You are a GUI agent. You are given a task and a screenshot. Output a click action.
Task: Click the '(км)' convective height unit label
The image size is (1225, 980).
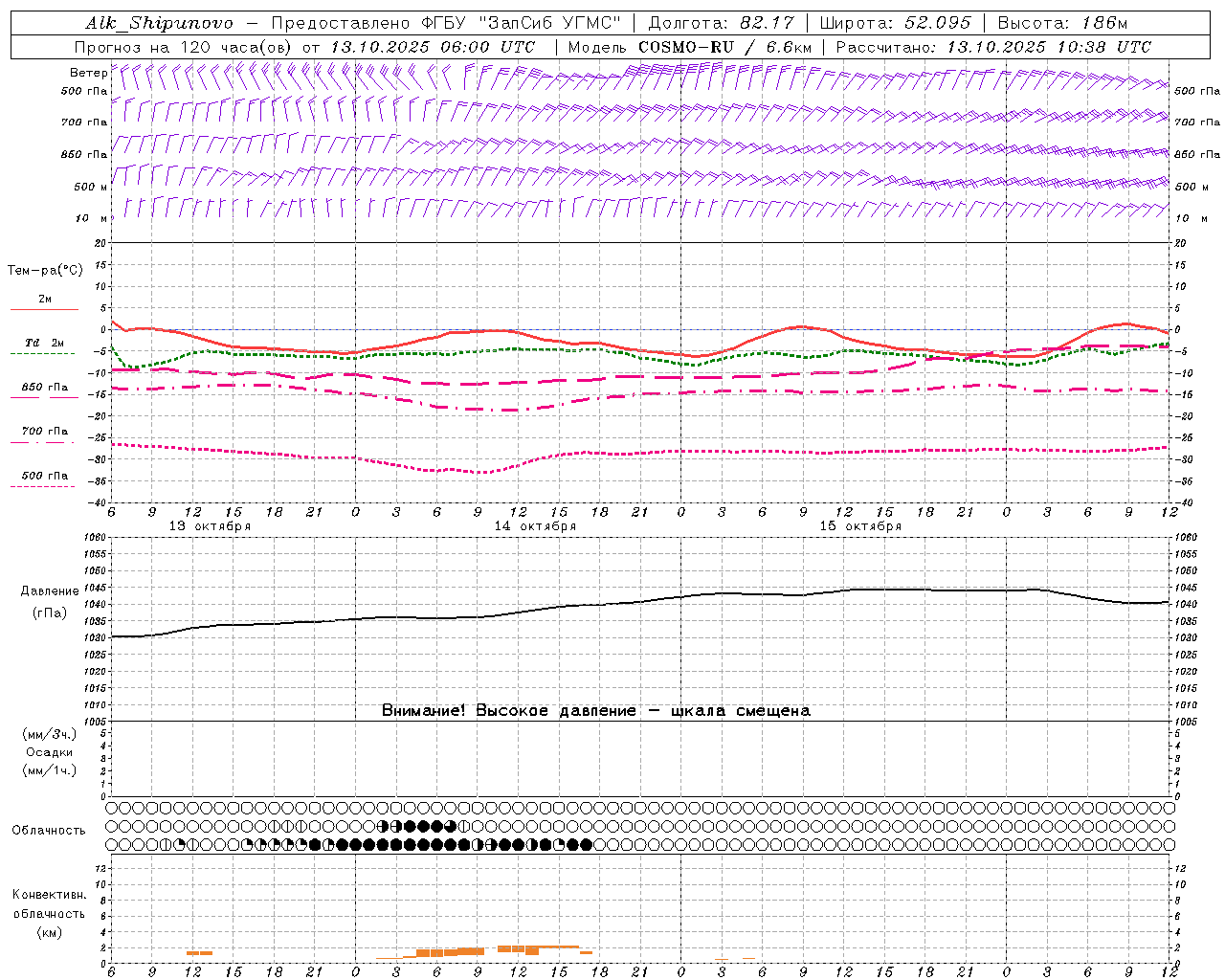pyautogui.click(x=49, y=932)
